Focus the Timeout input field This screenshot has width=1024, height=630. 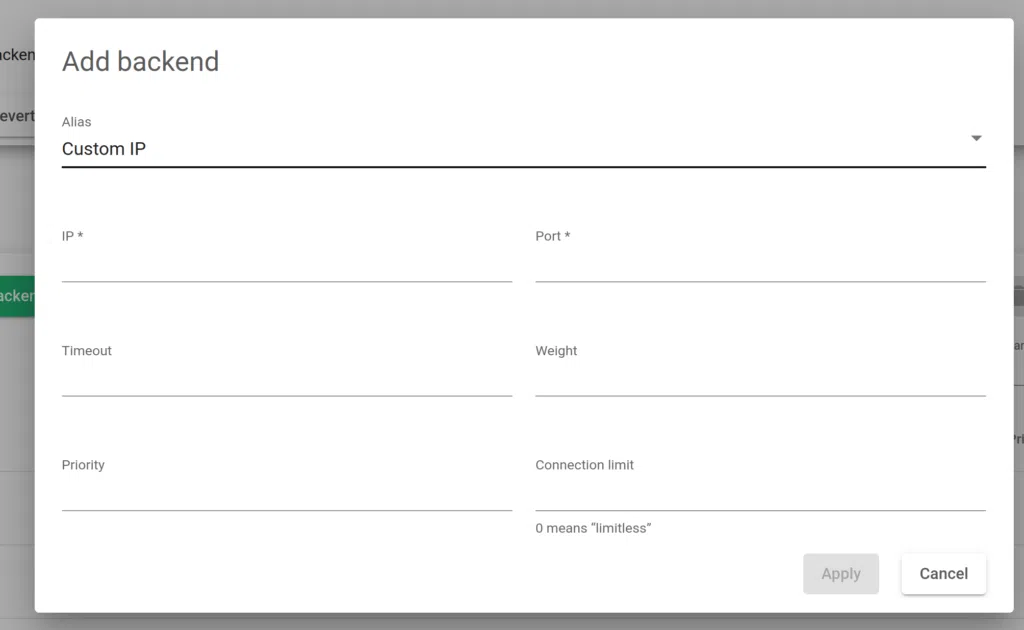286,380
